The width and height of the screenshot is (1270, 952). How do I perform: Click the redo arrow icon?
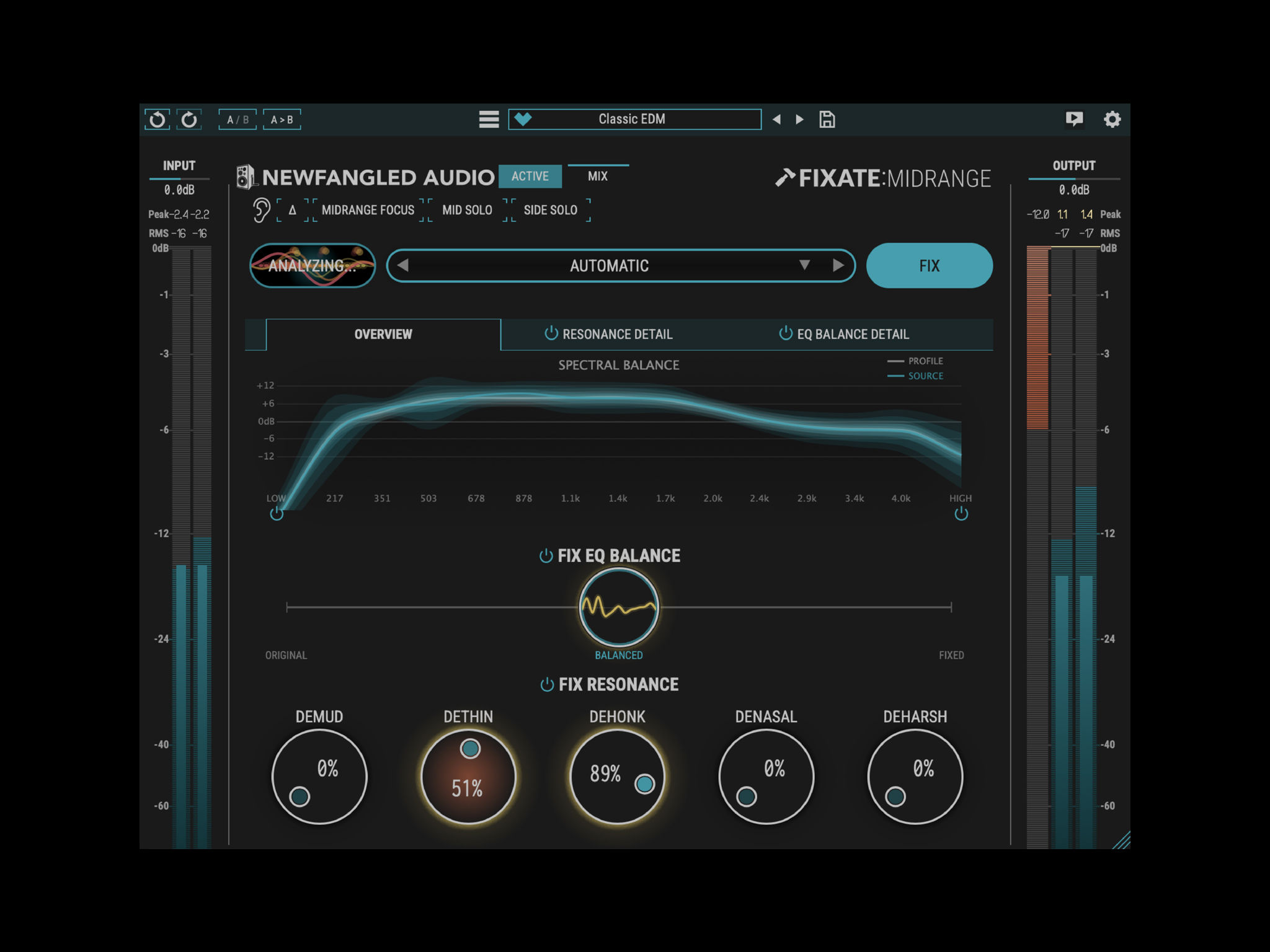point(189,119)
